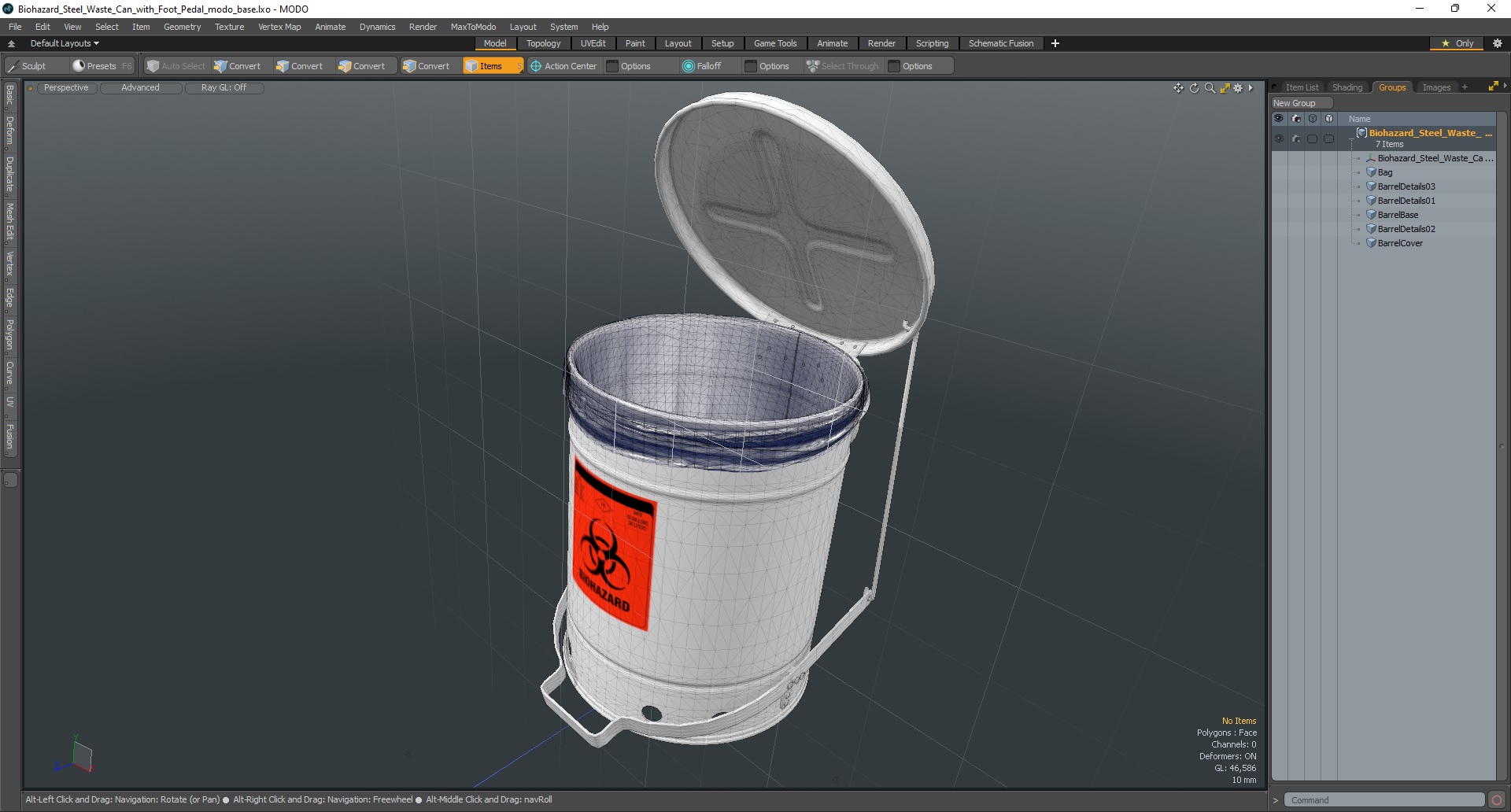The image size is (1511, 812).
Task: Click the Name column header
Action: pos(1359,119)
